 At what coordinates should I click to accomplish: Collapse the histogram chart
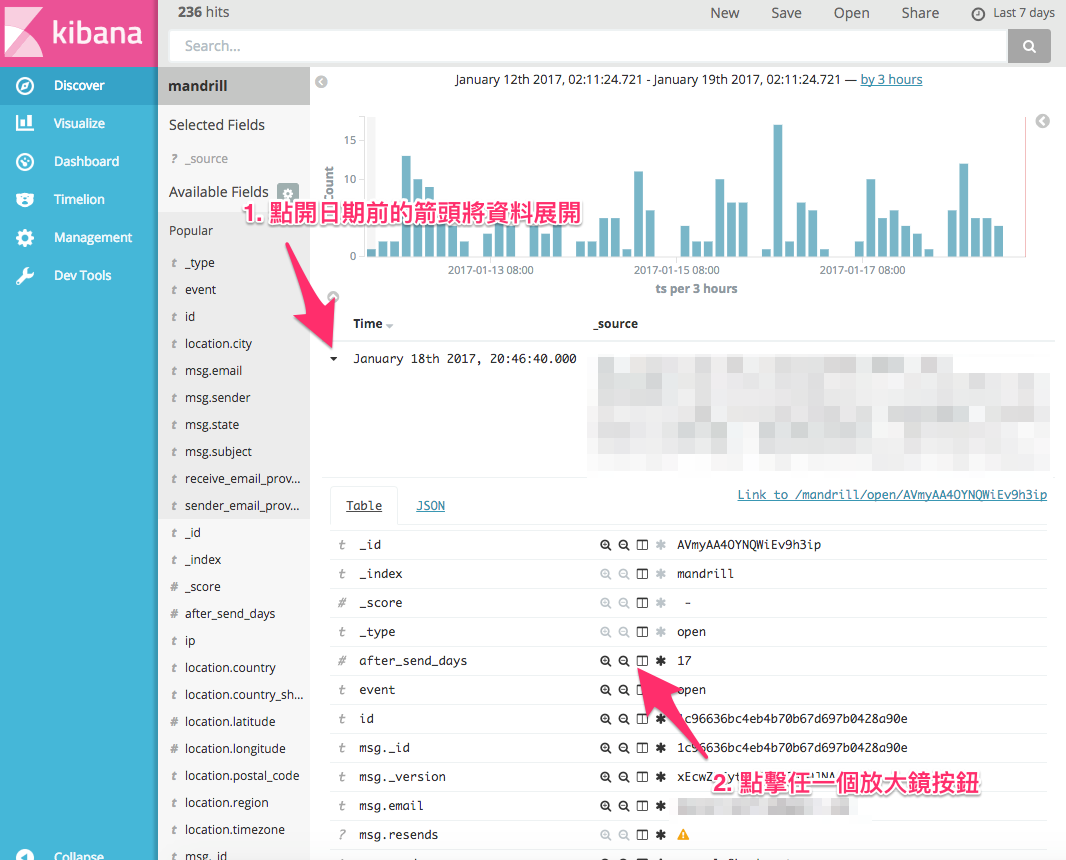(x=1042, y=122)
